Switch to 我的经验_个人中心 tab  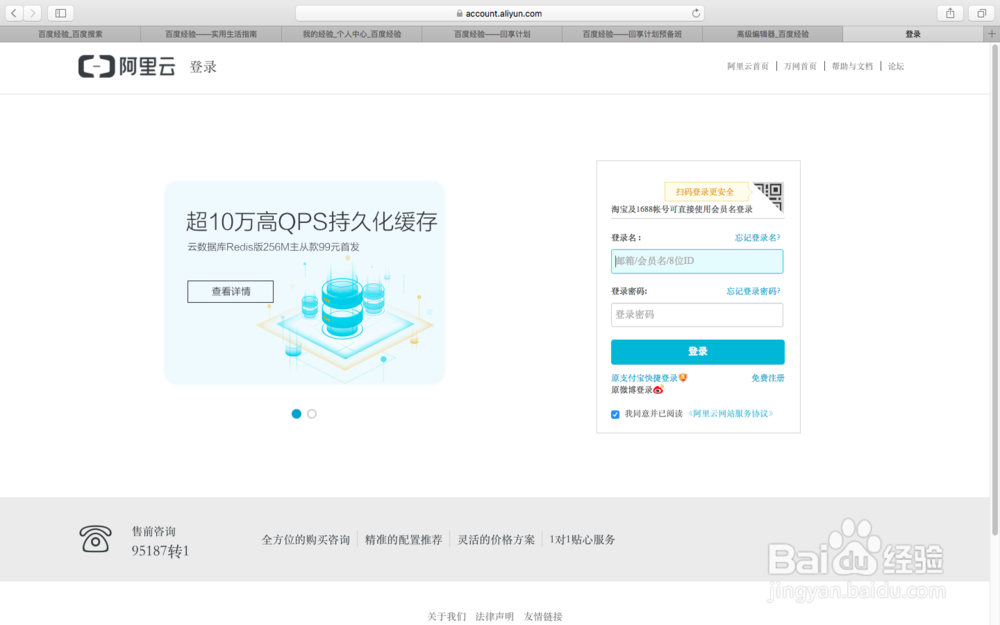coord(351,34)
